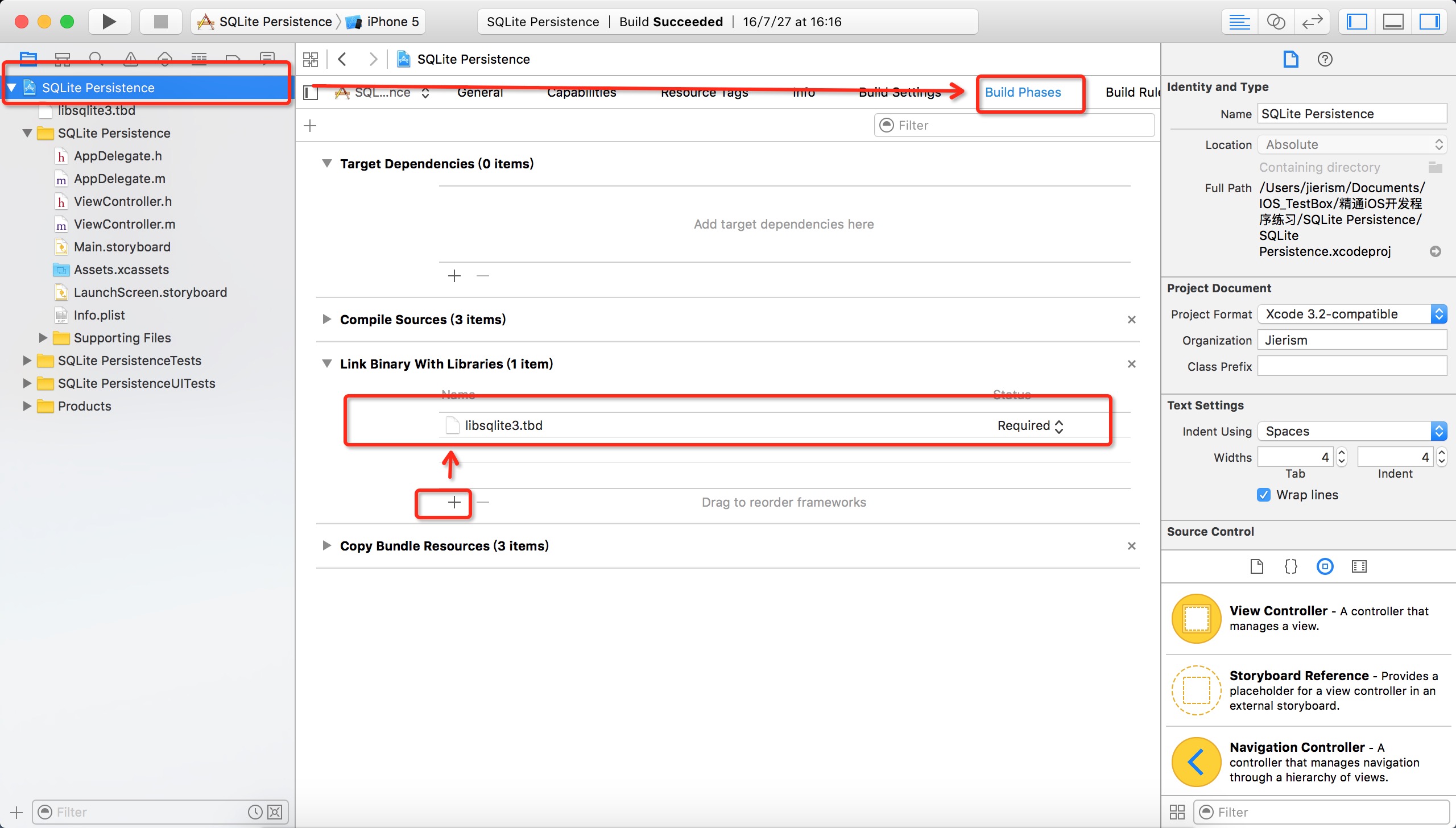
Task: Open the Project Format dropdown
Action: tap(1352, 314)
